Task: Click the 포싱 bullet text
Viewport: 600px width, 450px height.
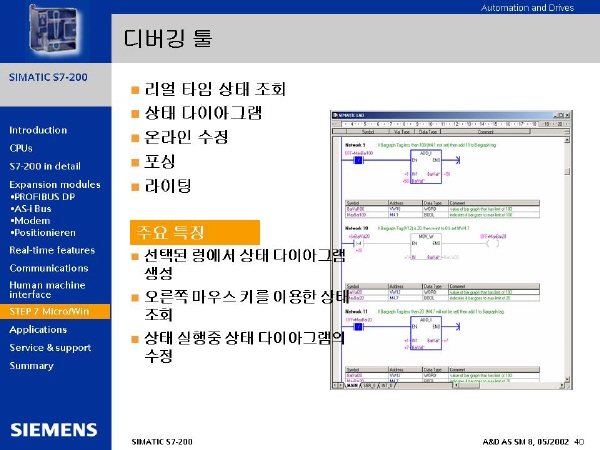Action: point(160,161)
